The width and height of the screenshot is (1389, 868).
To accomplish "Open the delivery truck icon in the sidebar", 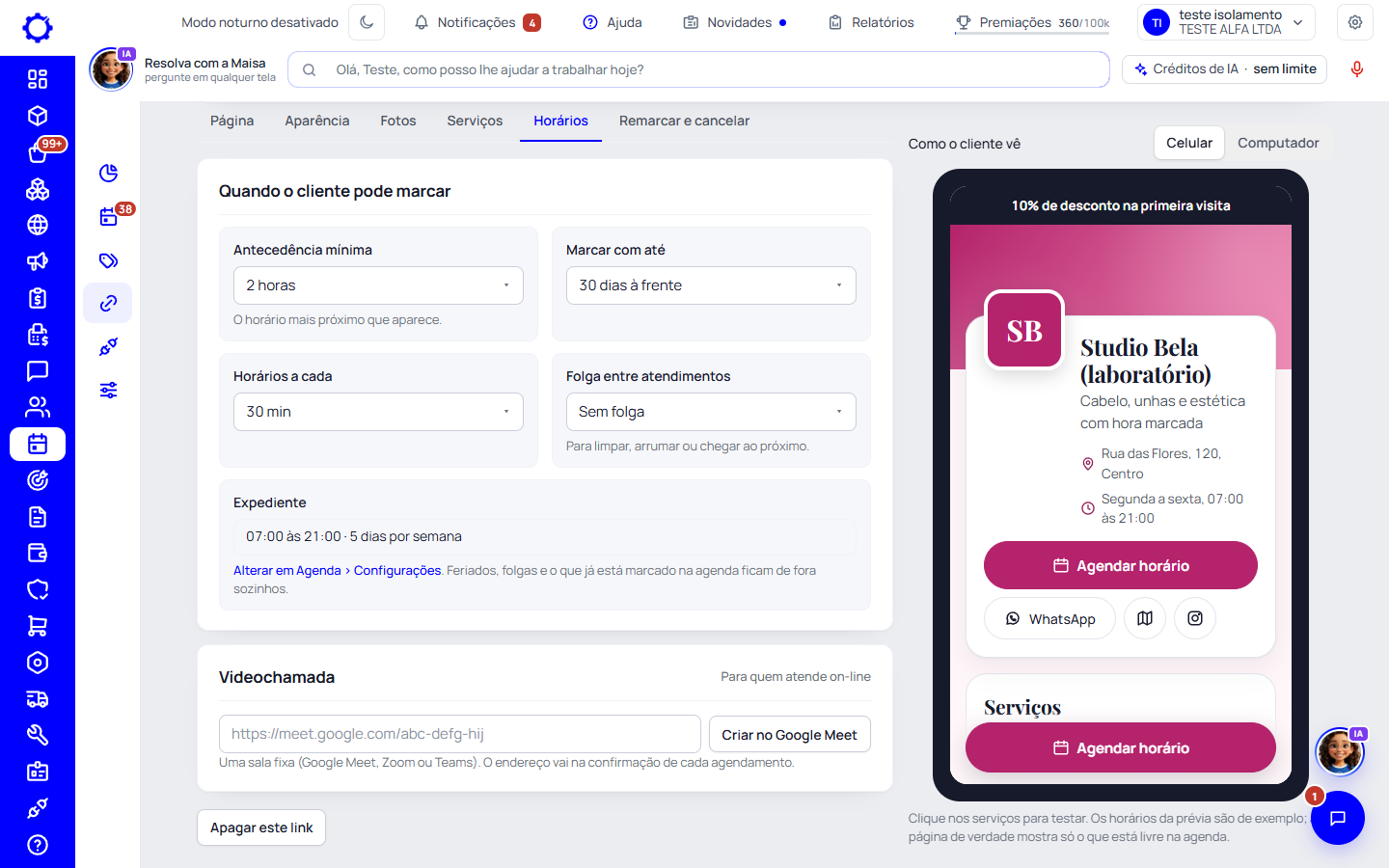I will click(38, 699).
